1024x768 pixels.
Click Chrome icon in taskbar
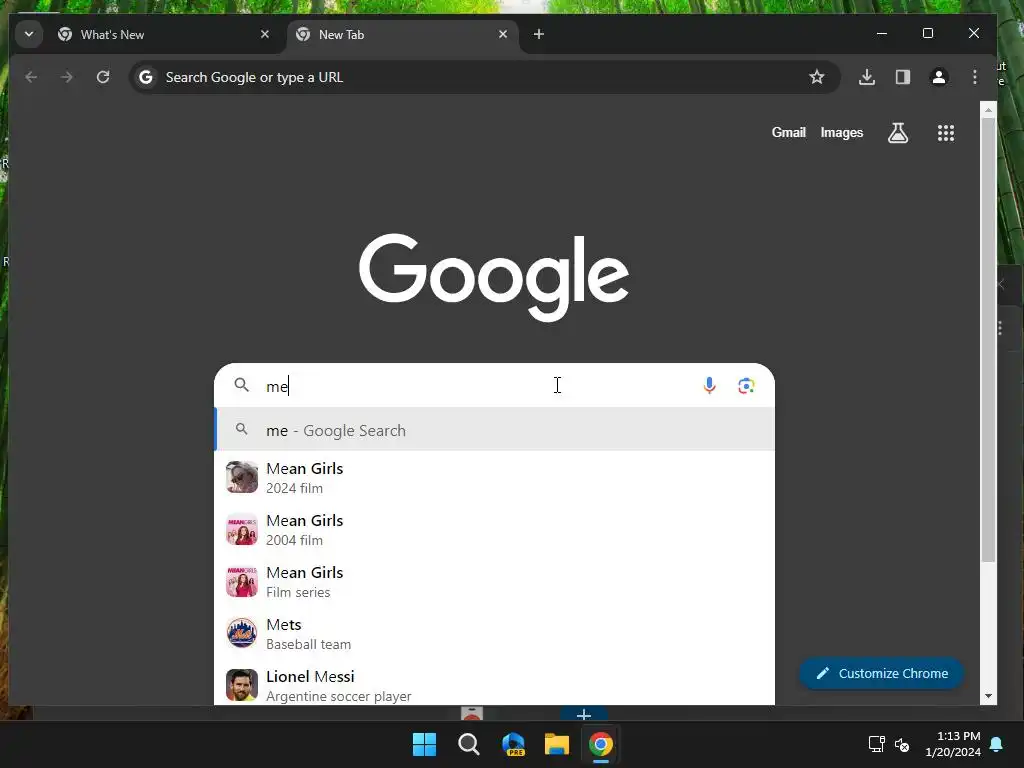pyautogui.click(x=601, y=744)
